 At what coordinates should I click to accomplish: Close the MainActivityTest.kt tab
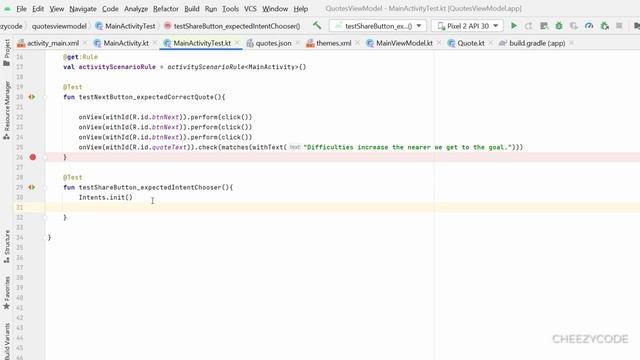click(237, 43)
